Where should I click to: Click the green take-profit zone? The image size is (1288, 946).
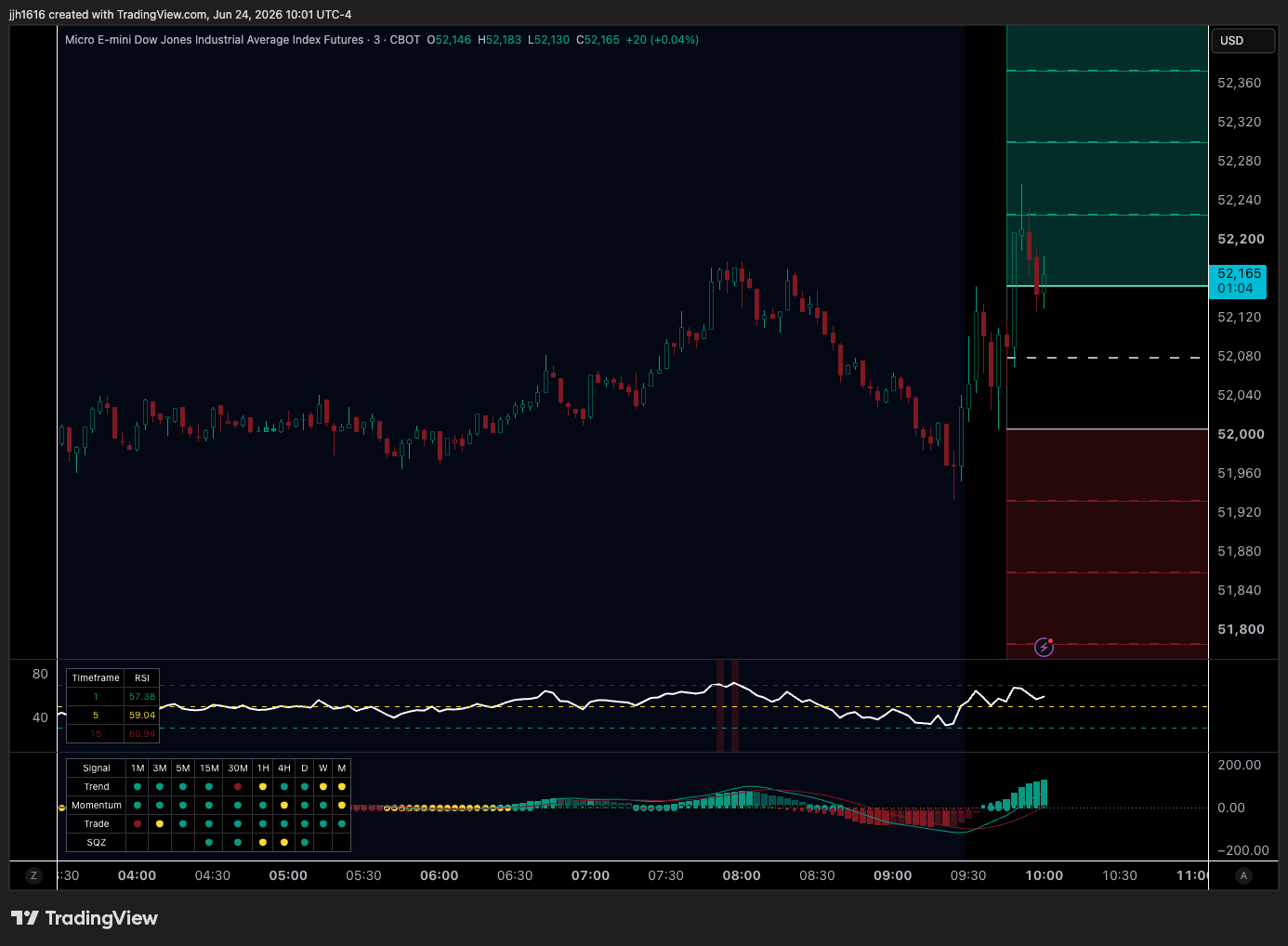point(1107,156)
